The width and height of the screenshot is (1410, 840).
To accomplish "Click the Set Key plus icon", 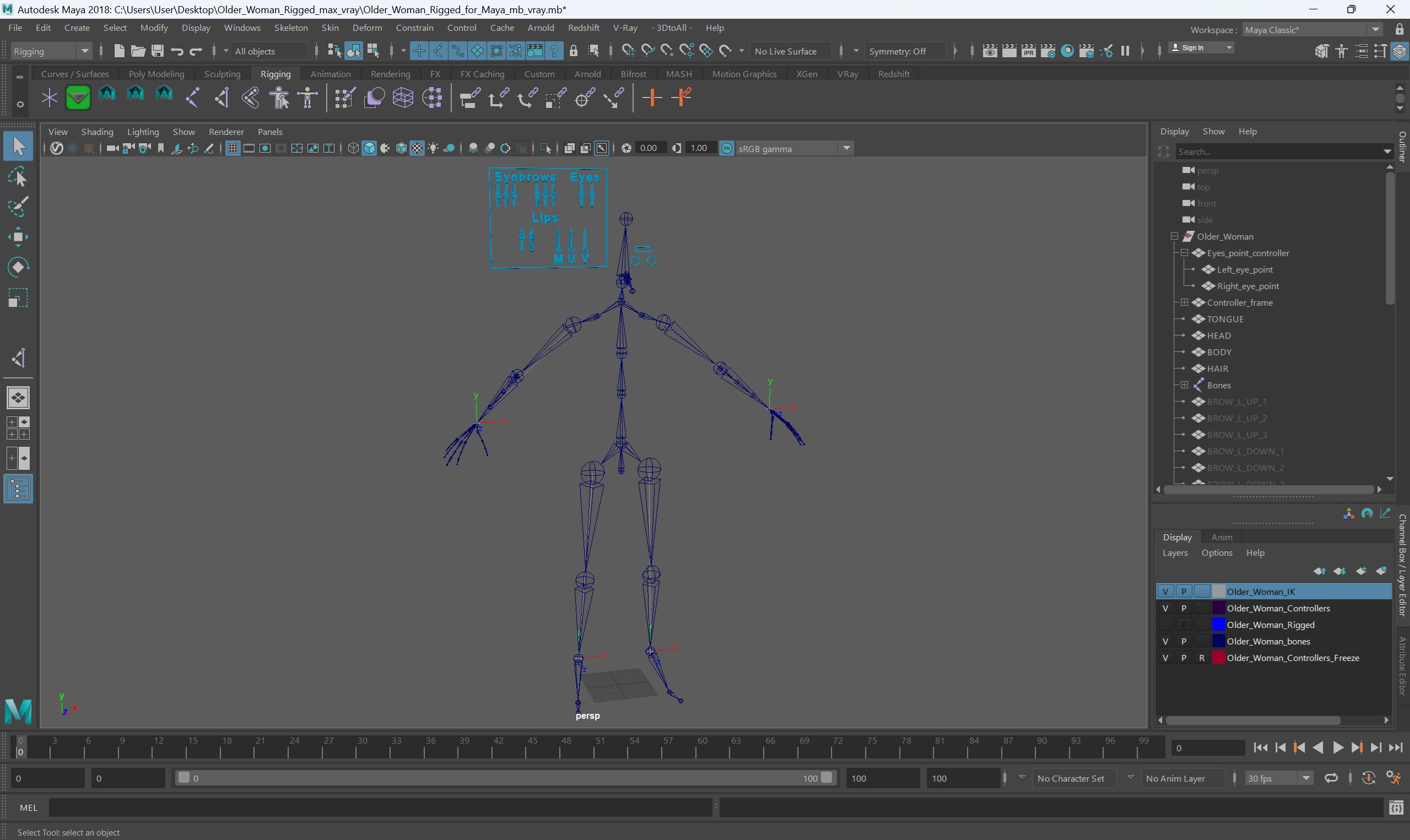I will [x=652, y=98].
